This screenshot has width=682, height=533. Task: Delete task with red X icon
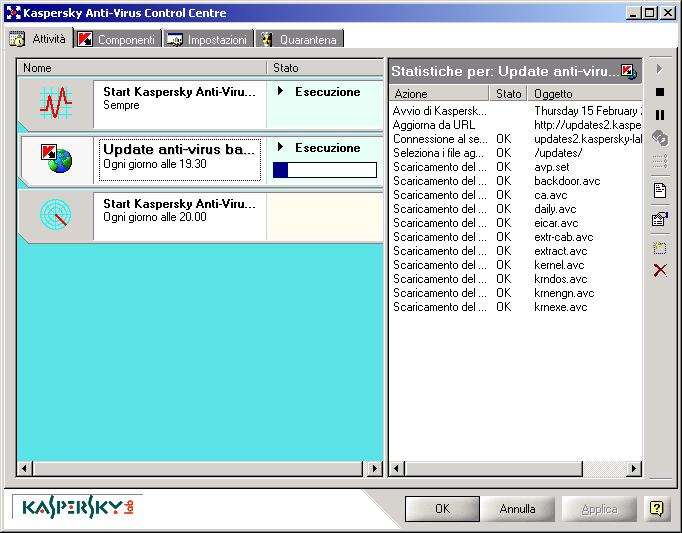[660, 270]
